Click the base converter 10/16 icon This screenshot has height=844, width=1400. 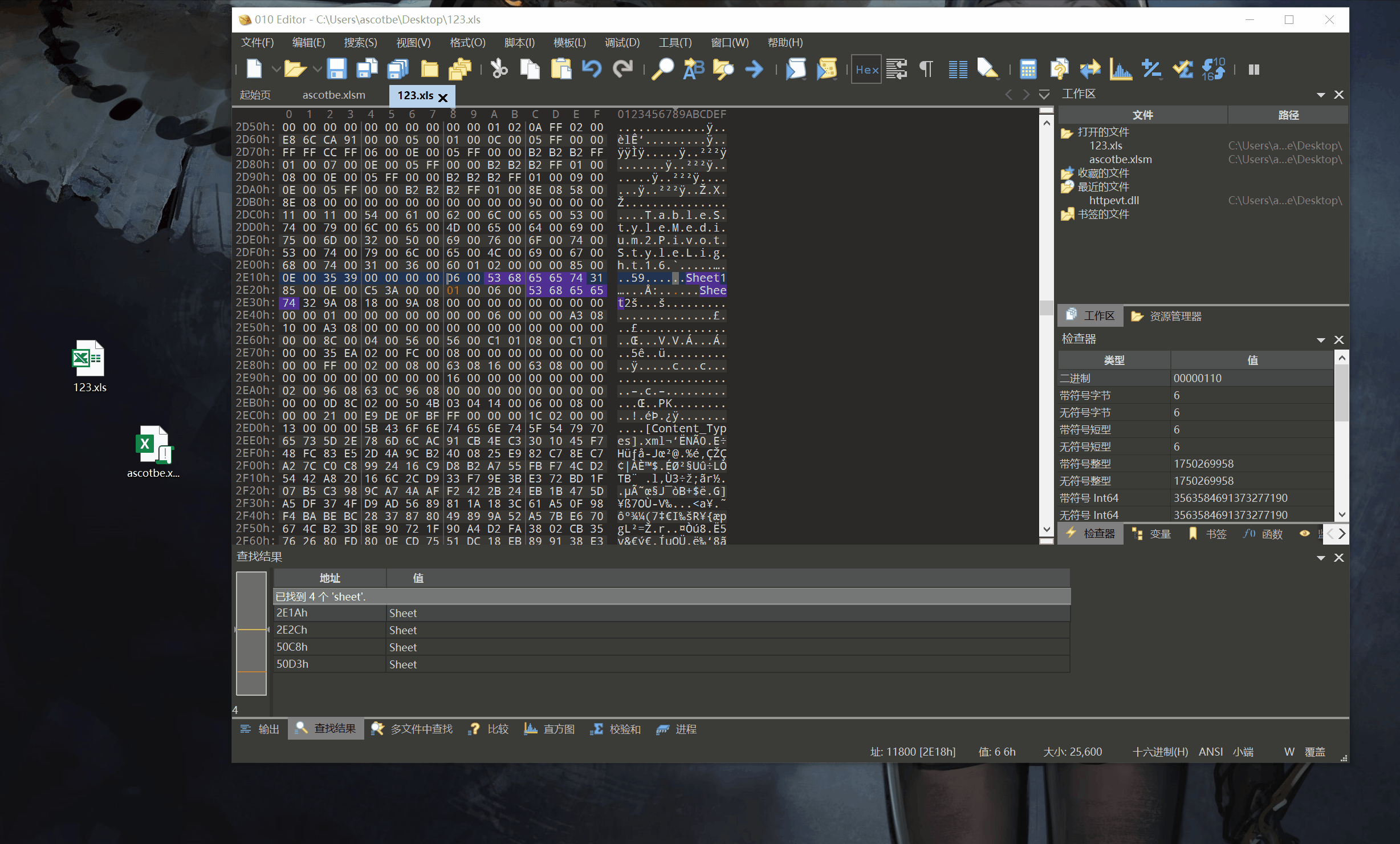pos(1213,69)
